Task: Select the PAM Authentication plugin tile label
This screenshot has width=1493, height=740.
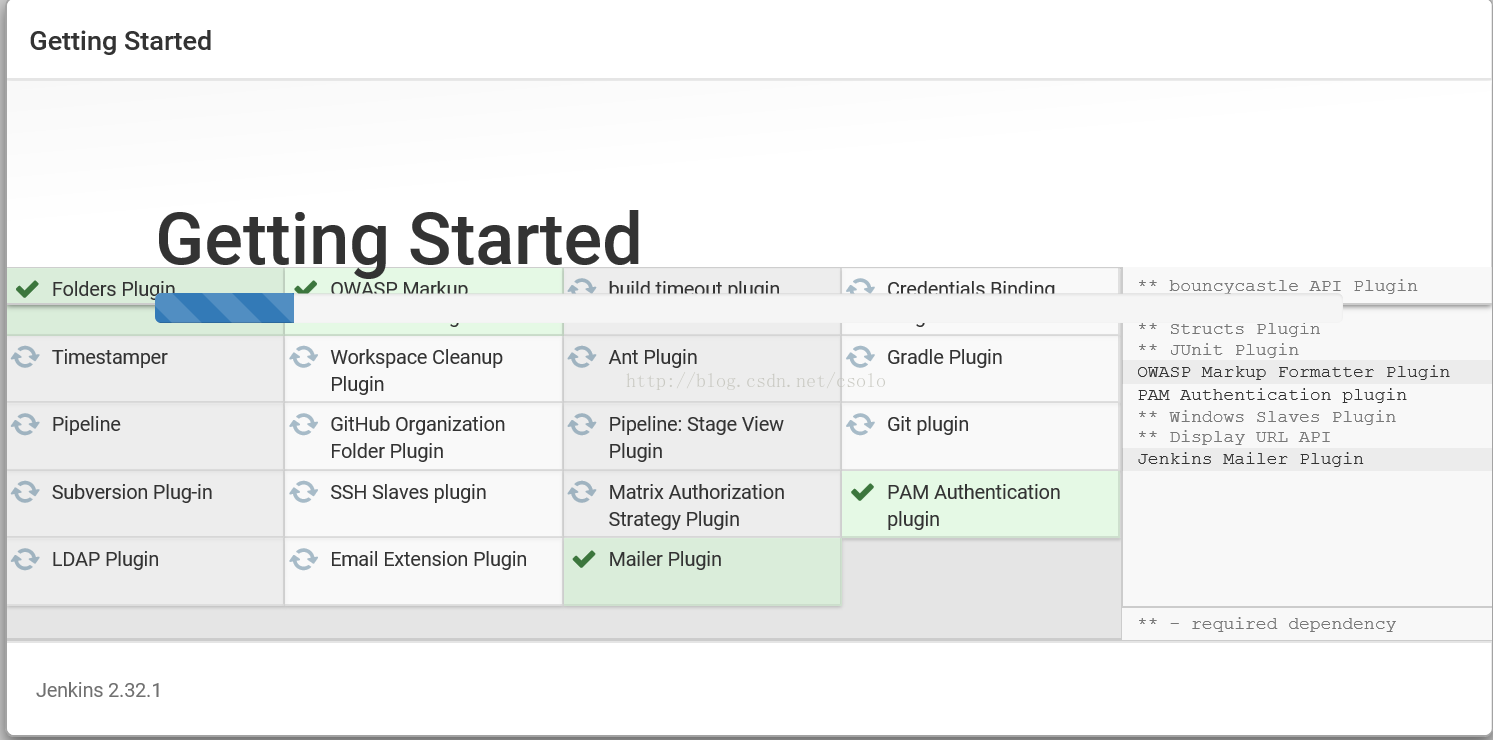Action: [x=974, y=505]
